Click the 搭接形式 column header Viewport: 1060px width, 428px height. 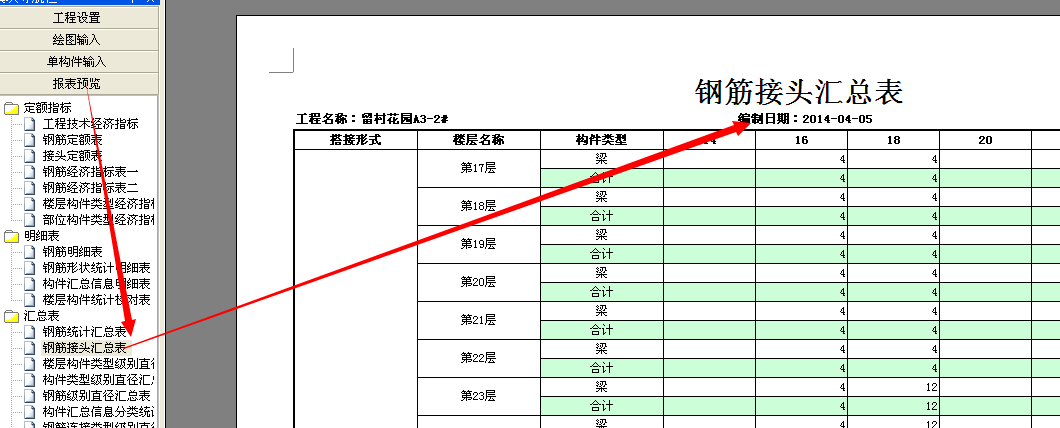click(x=356, y=140)
